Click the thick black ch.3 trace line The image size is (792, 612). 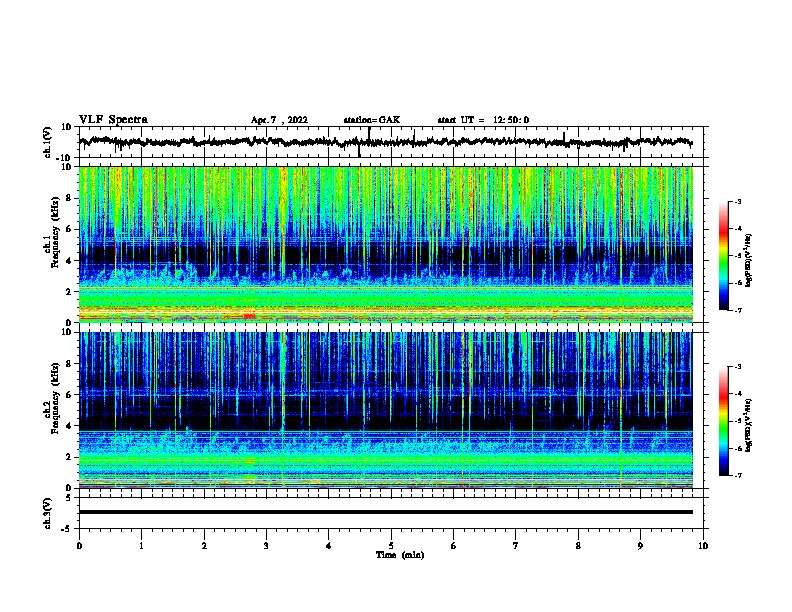tap(385, 512)
